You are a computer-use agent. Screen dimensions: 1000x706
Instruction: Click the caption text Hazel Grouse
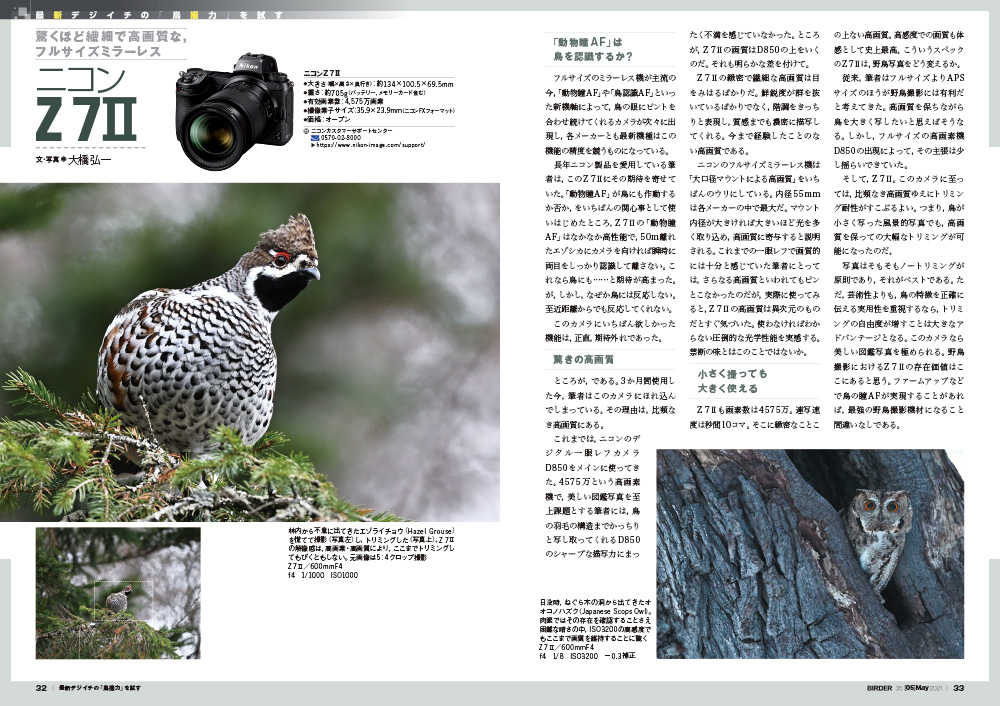coord(429,531)
